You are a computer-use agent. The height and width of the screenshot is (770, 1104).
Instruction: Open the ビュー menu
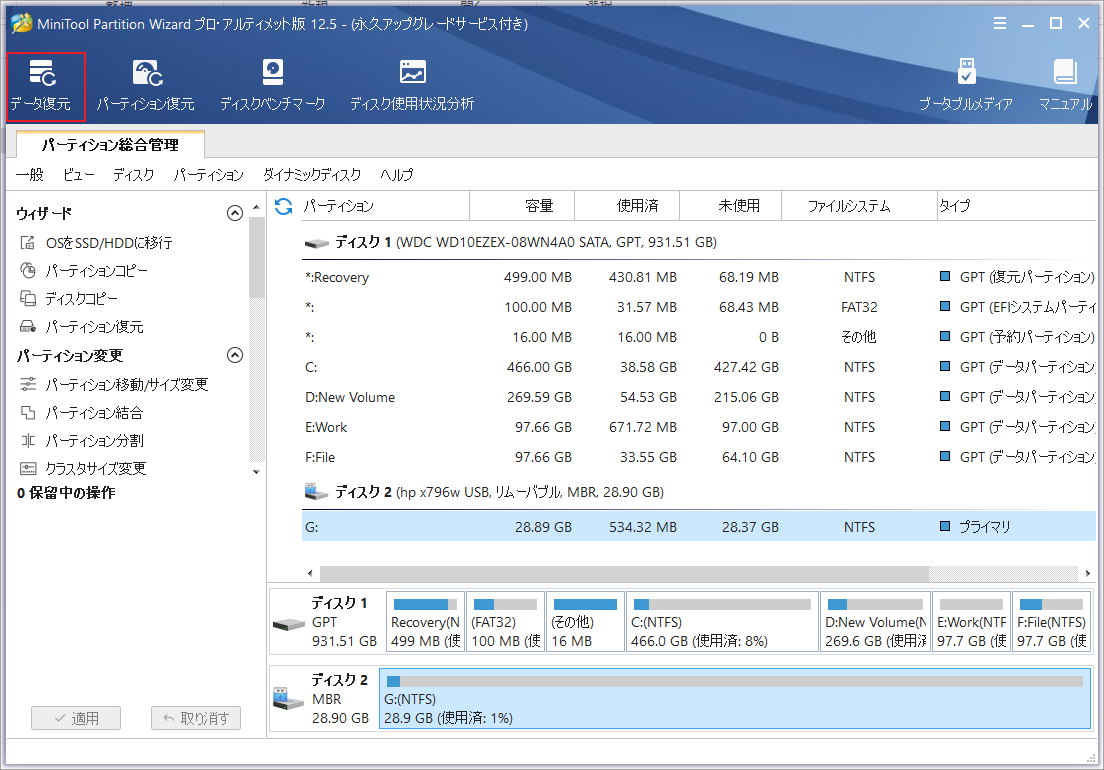click(78, 175)
